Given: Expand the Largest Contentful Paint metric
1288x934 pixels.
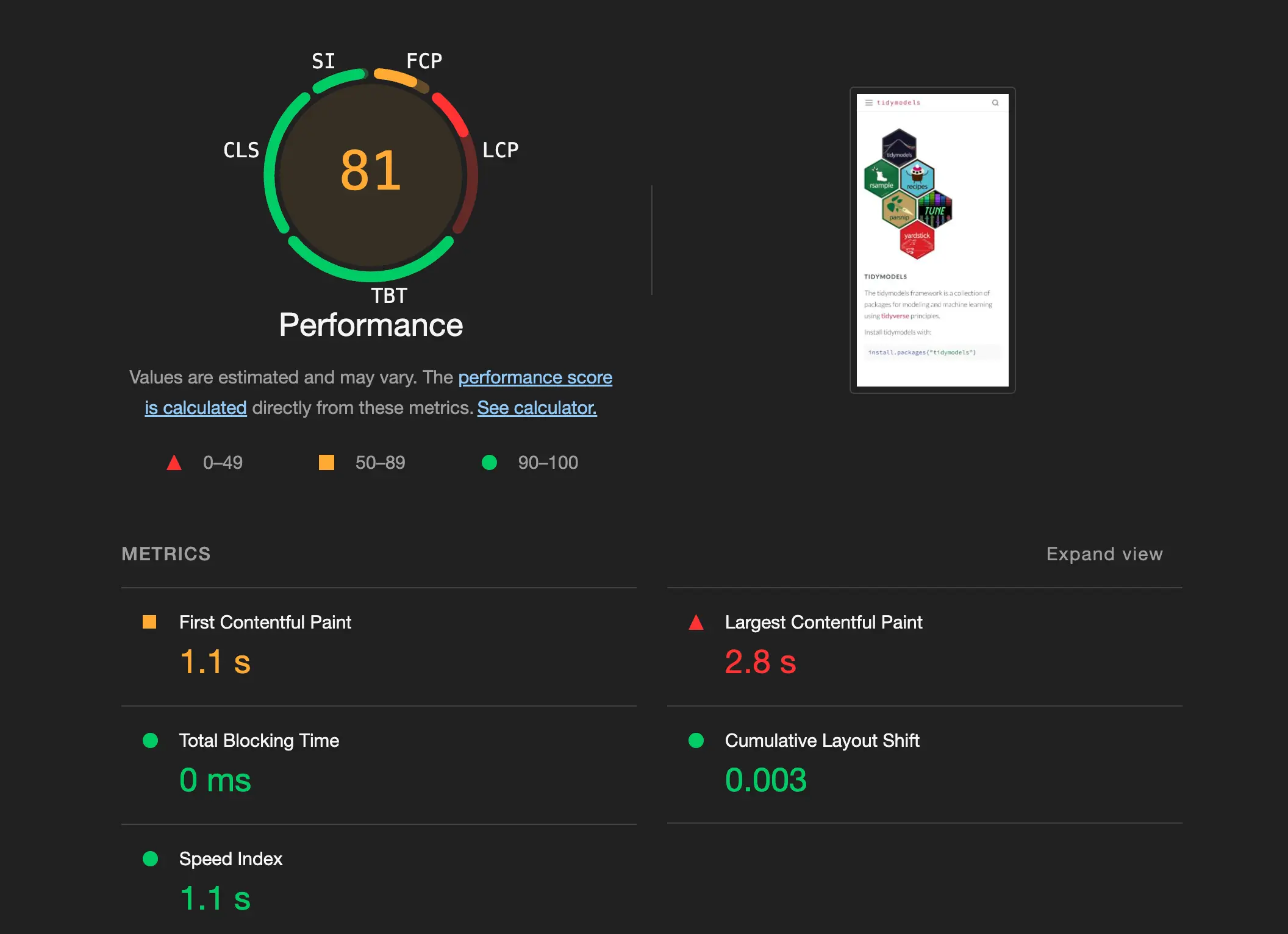Looking at the screenshot, I should [925, 647].
